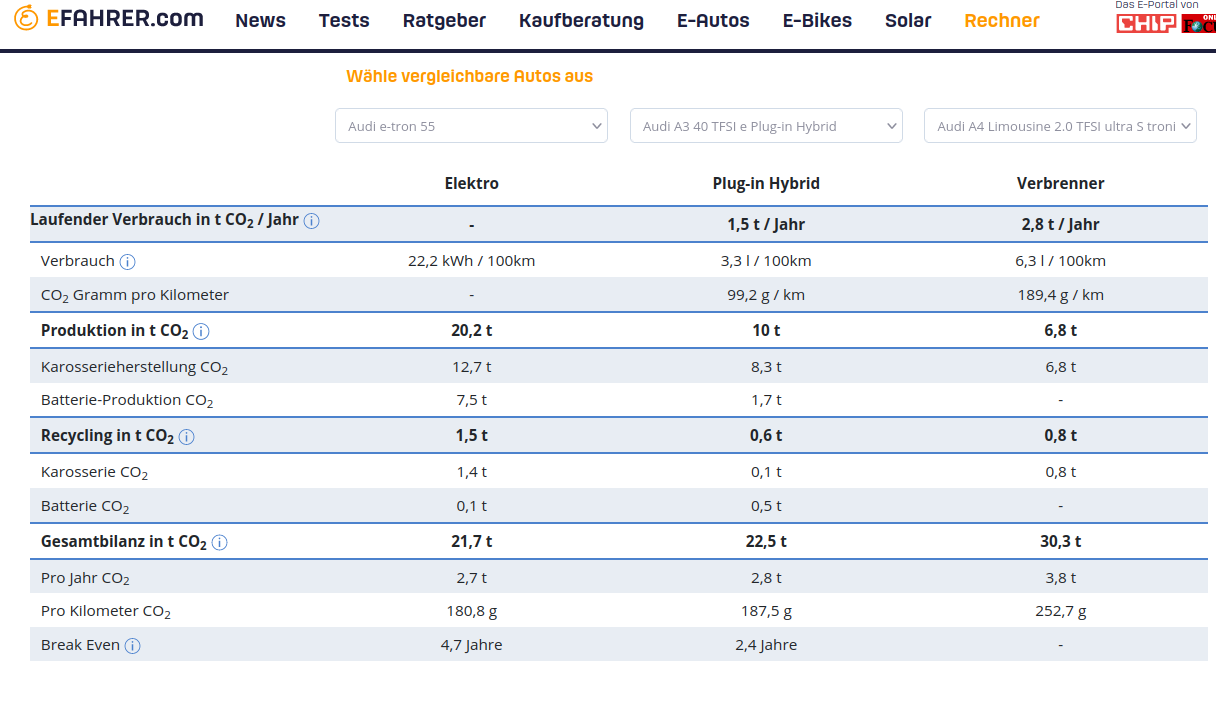Open the Tests menu

pyautogui.click(x=344, y=21)
